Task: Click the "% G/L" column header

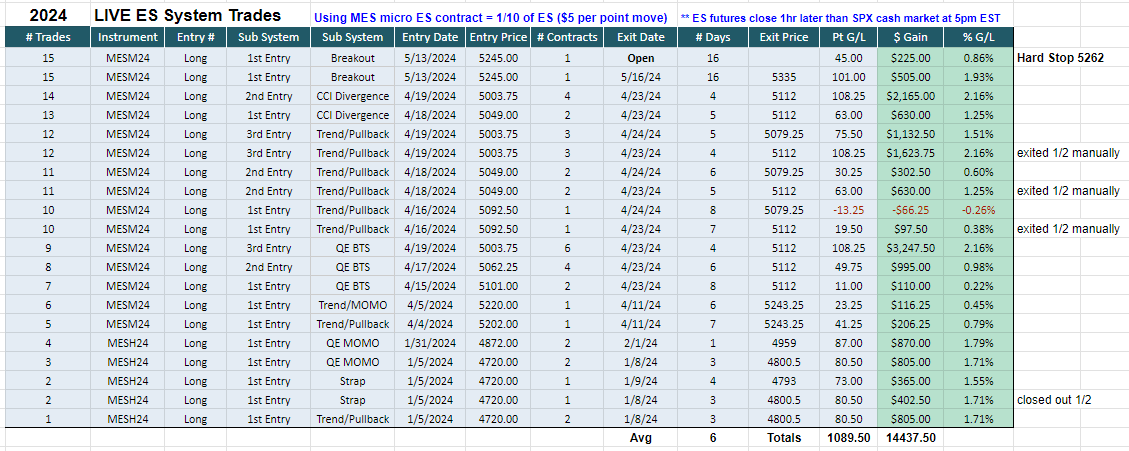Action: coord(978,37)
